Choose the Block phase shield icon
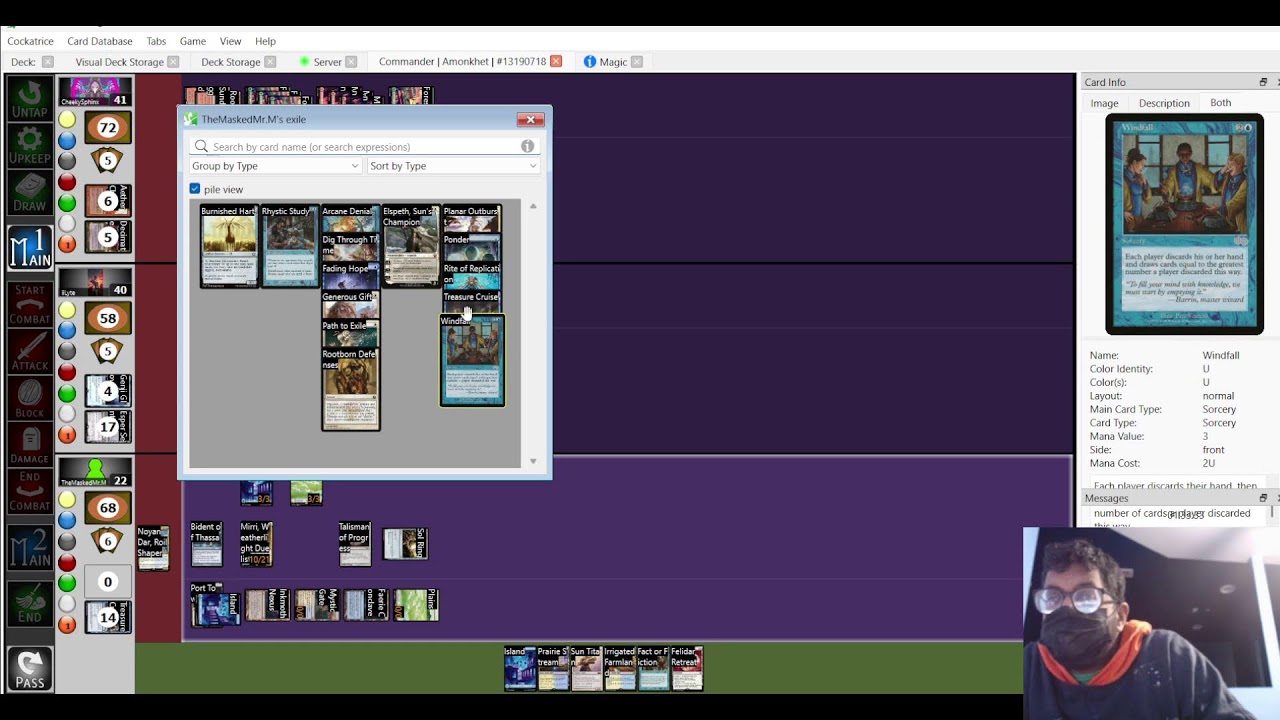1280x720 pixels. pyautogui.click(x=30, y=398)
